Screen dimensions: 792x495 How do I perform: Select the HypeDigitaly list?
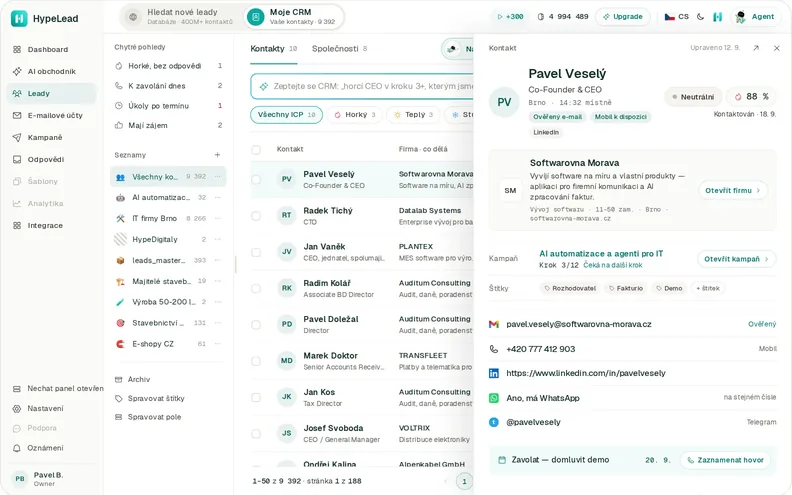coord(169,239)
